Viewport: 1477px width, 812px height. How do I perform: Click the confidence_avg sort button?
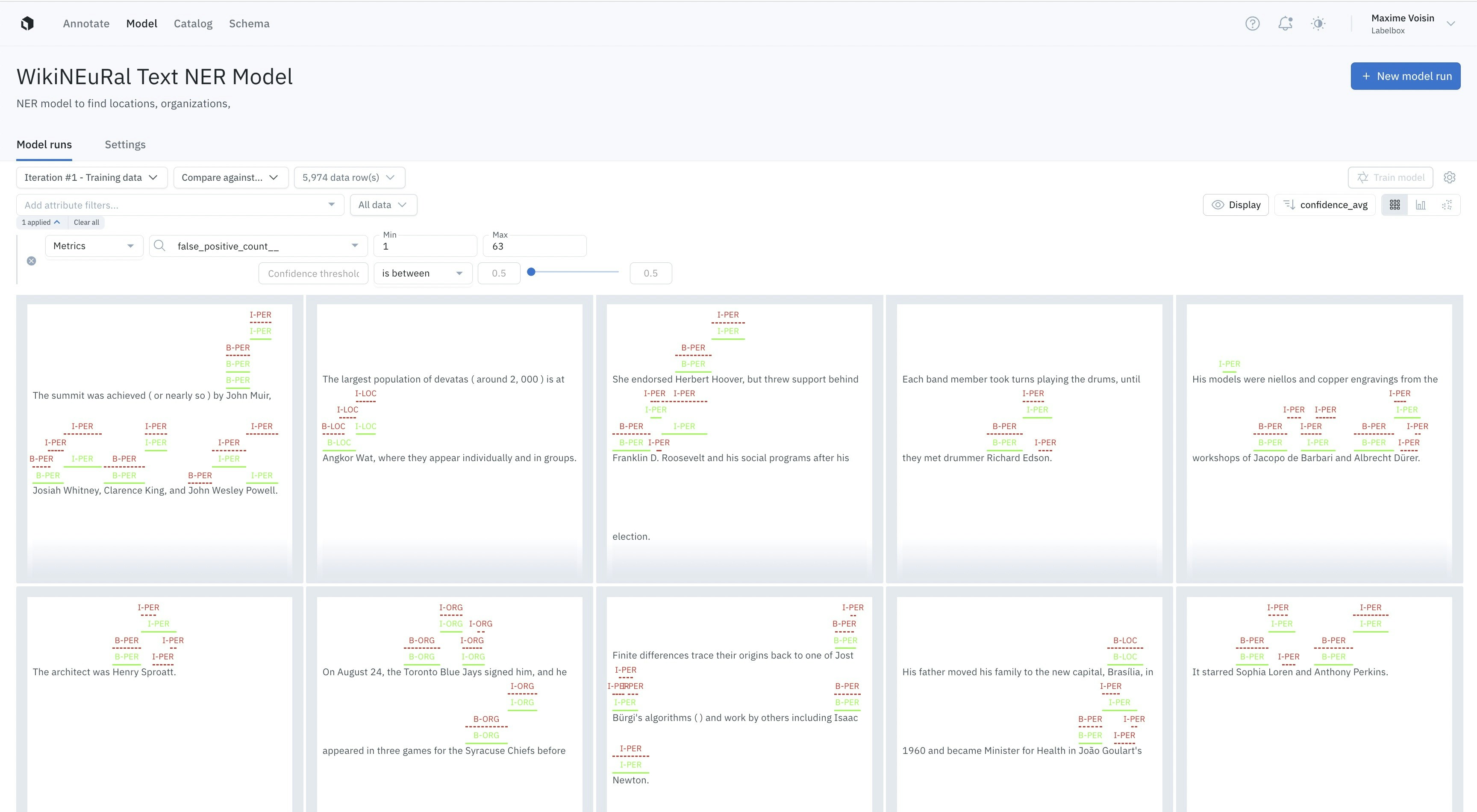click(x=1325, y=205)
